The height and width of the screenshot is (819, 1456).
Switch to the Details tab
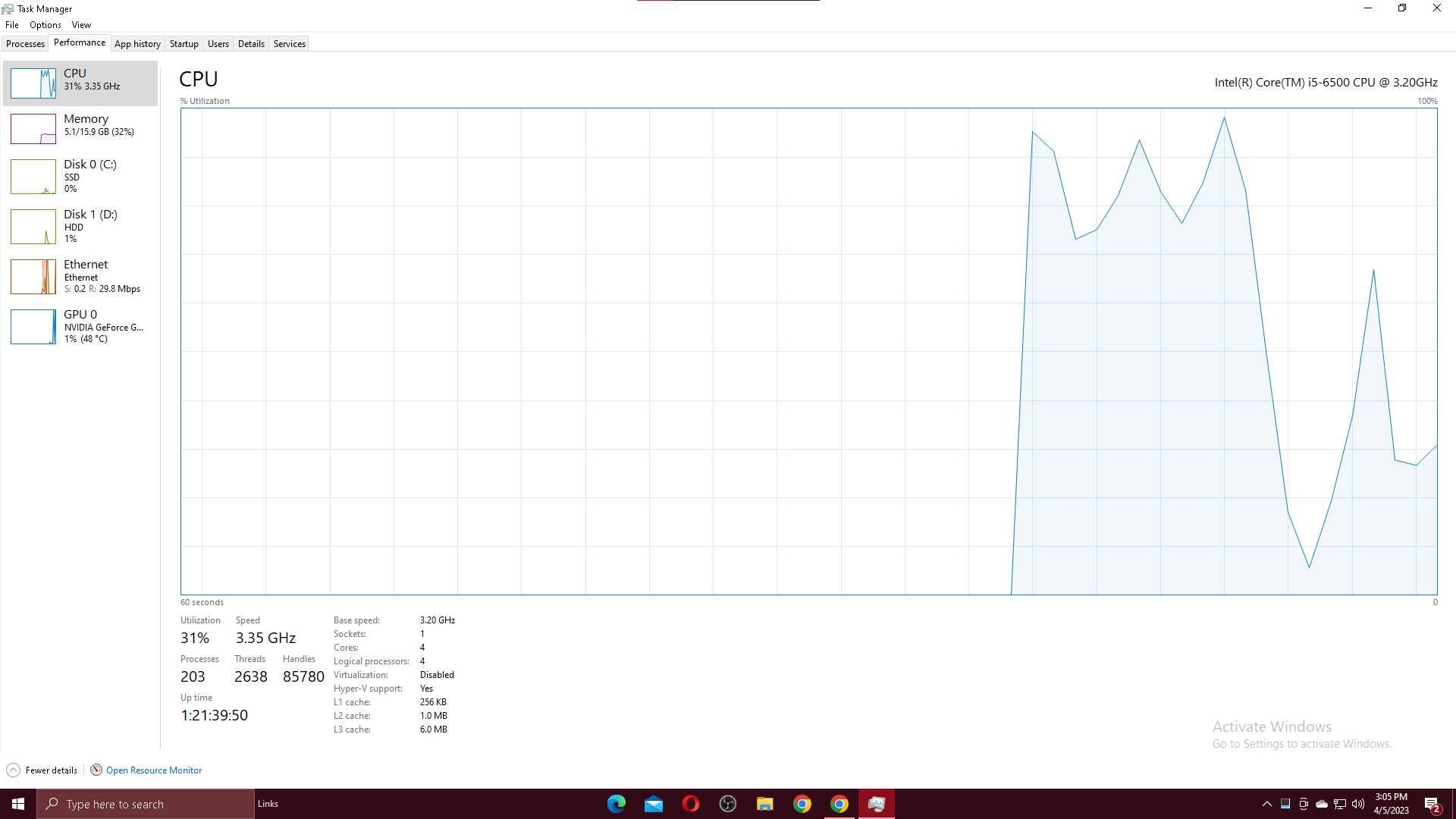[251, 44]
